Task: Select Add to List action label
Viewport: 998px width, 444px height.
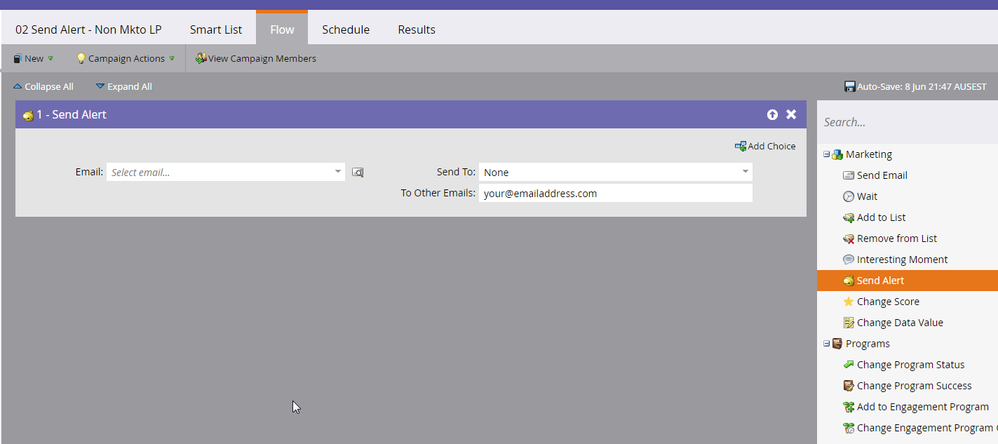Action: (882, 218)
